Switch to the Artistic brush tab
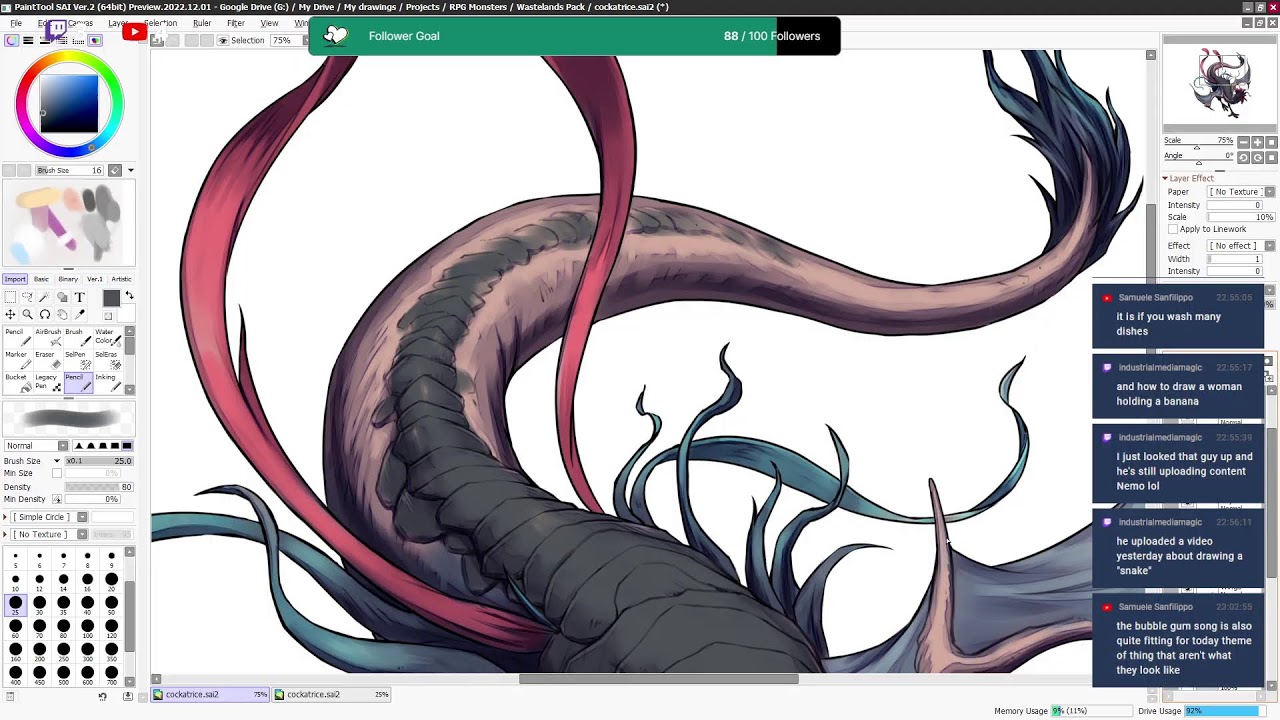The height and width of the screenshot is (720, 1280). tap(121, 279)
